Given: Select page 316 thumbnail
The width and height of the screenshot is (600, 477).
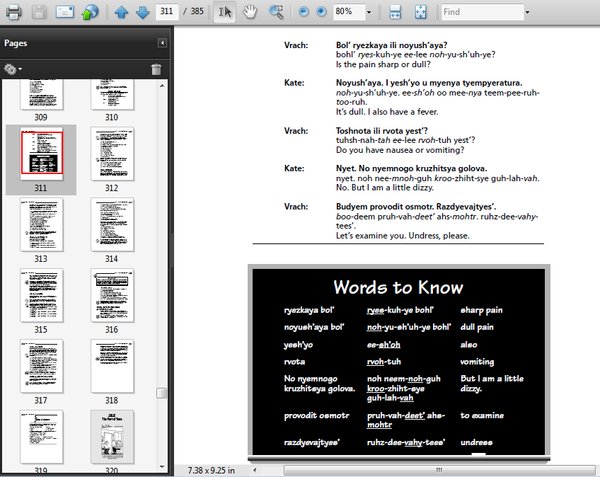Looking at the screenshot, I should (111, 294).
